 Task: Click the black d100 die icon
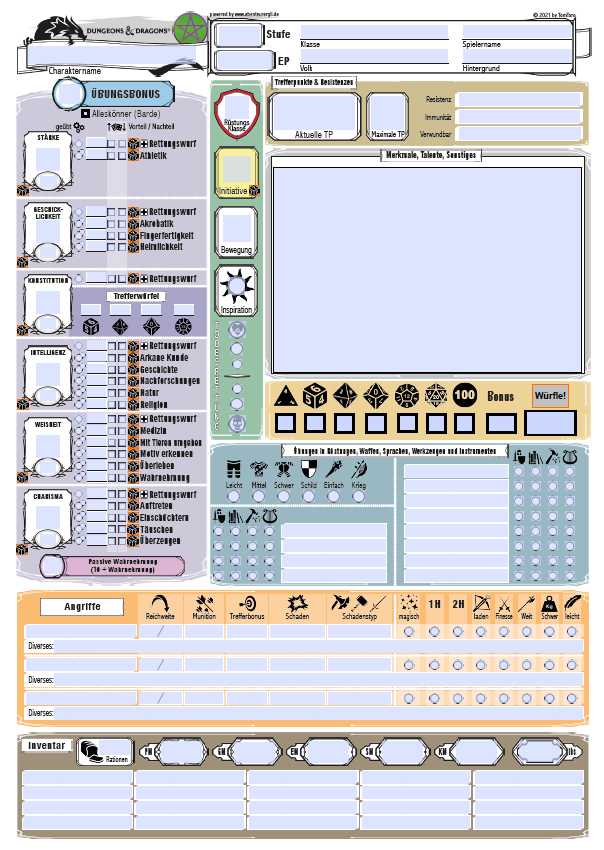(x=465, y=395)
